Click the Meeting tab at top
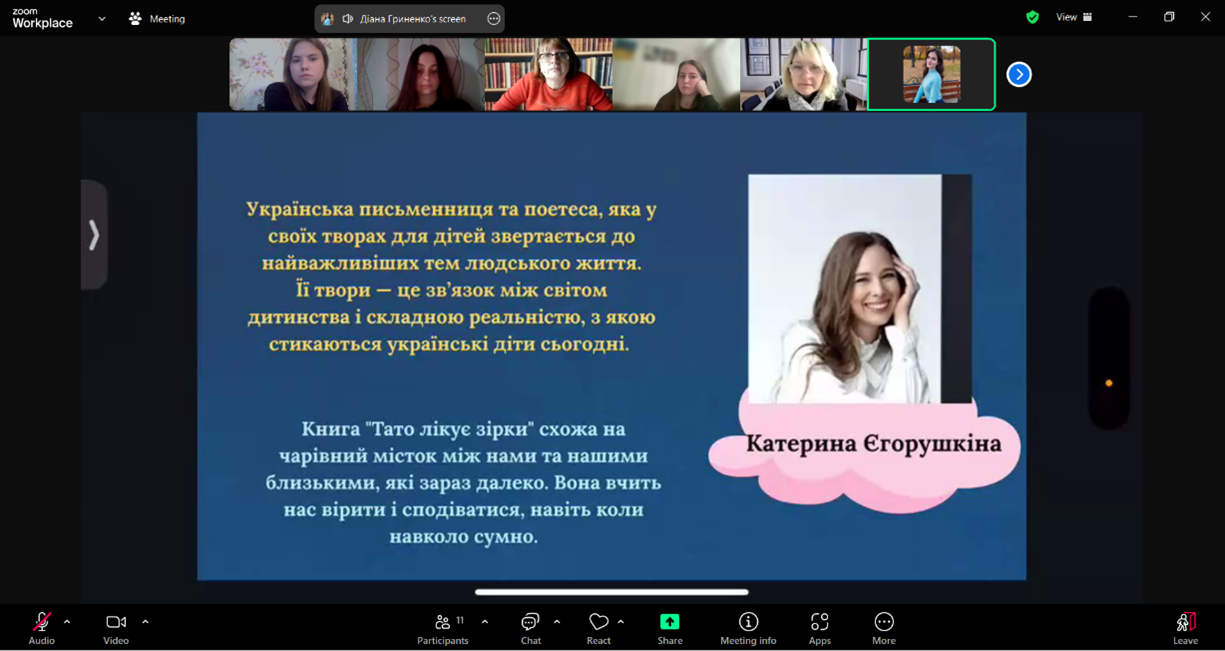1225x651 pixels. (157, 18)
